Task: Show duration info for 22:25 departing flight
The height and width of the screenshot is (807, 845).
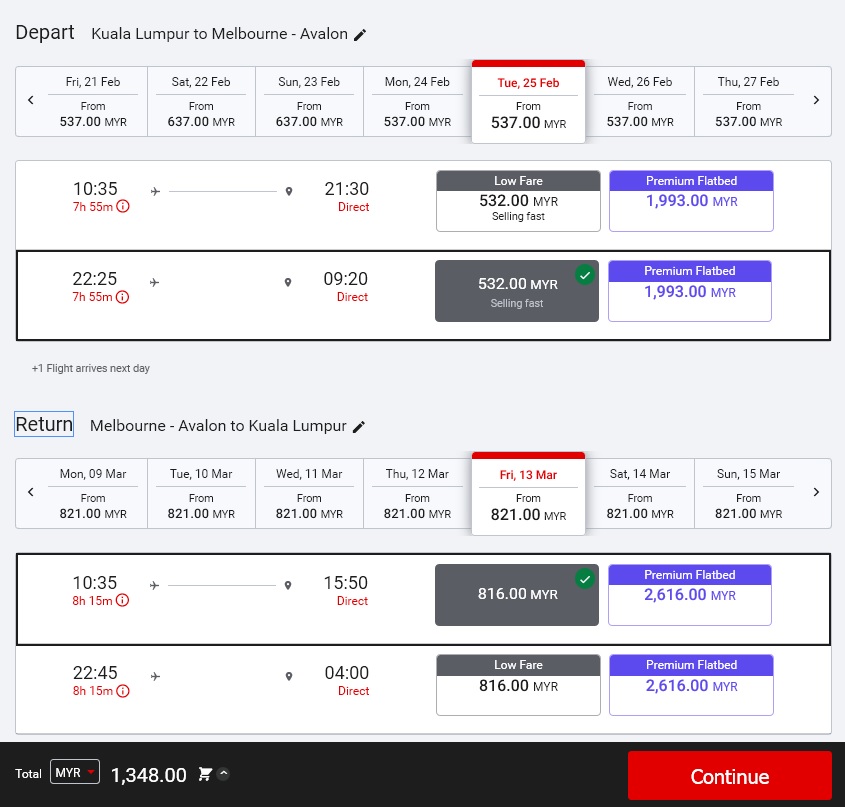Action: click(x=123, y=297)
